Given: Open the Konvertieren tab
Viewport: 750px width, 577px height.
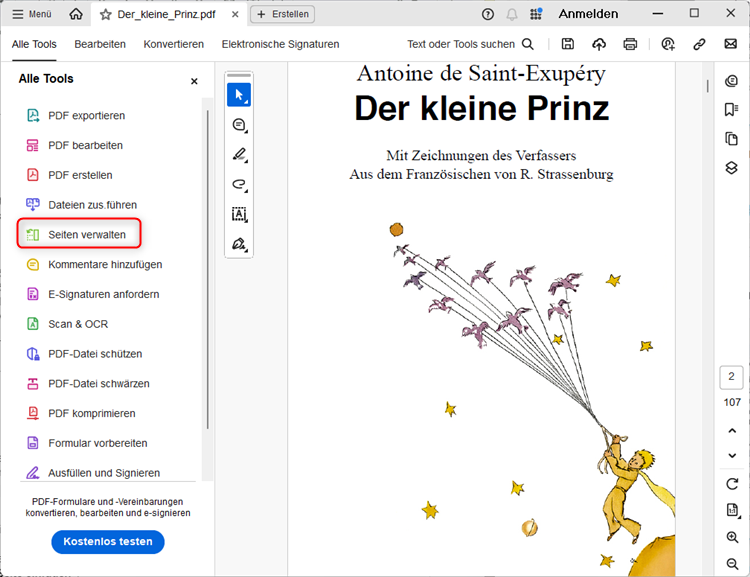Looking at the screenshot, I should pos(174,44).
